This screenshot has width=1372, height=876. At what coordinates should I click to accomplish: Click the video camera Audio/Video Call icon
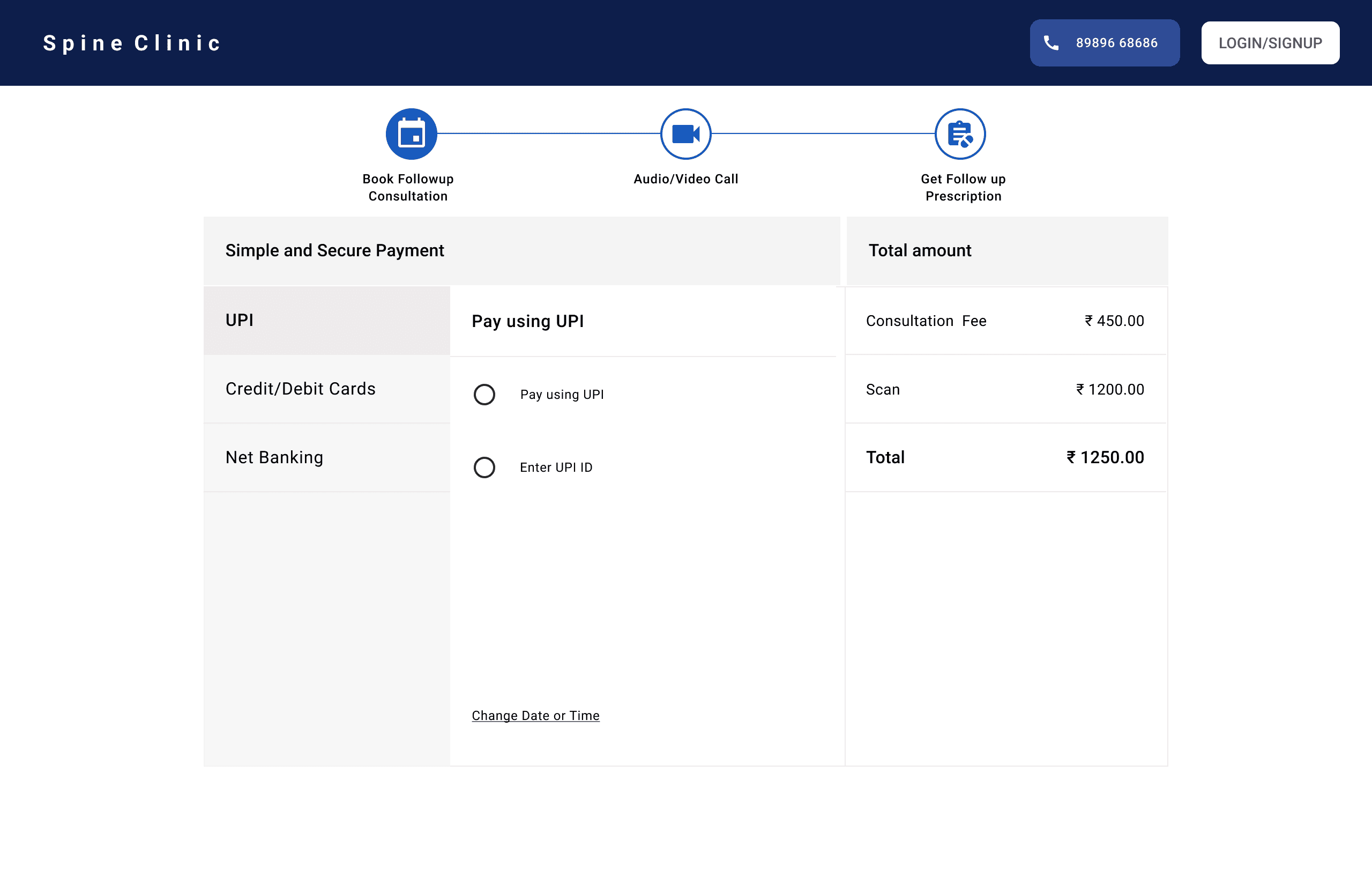685,134
